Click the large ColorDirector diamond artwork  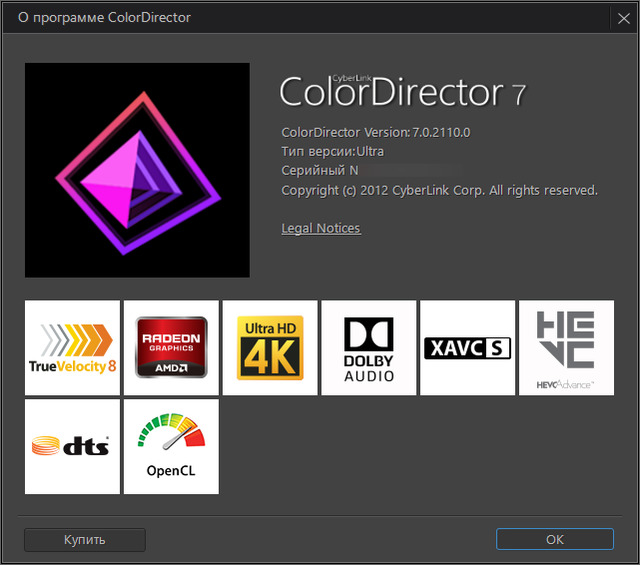point(137,170)
